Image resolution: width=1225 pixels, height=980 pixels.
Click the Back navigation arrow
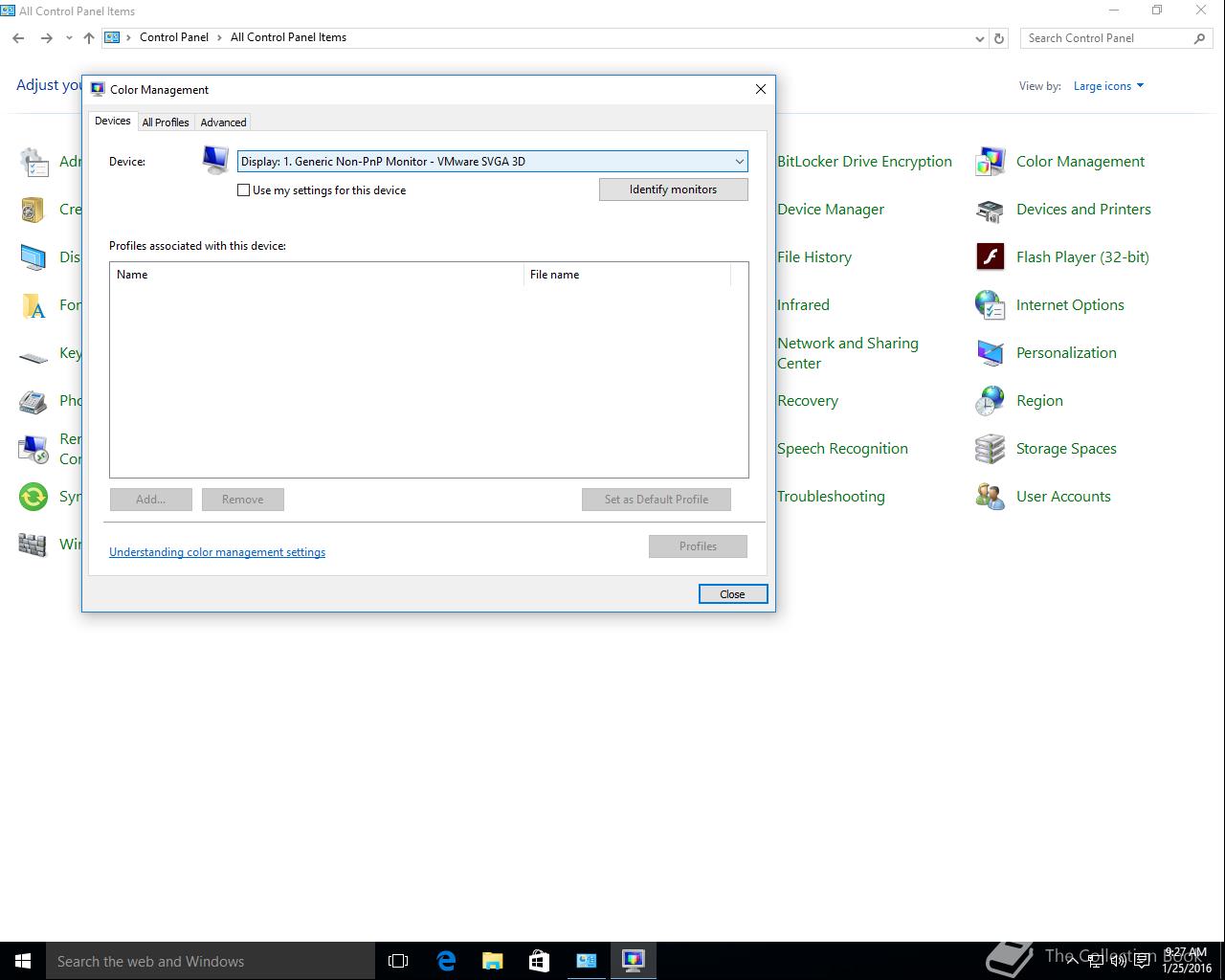pos(18,38)
